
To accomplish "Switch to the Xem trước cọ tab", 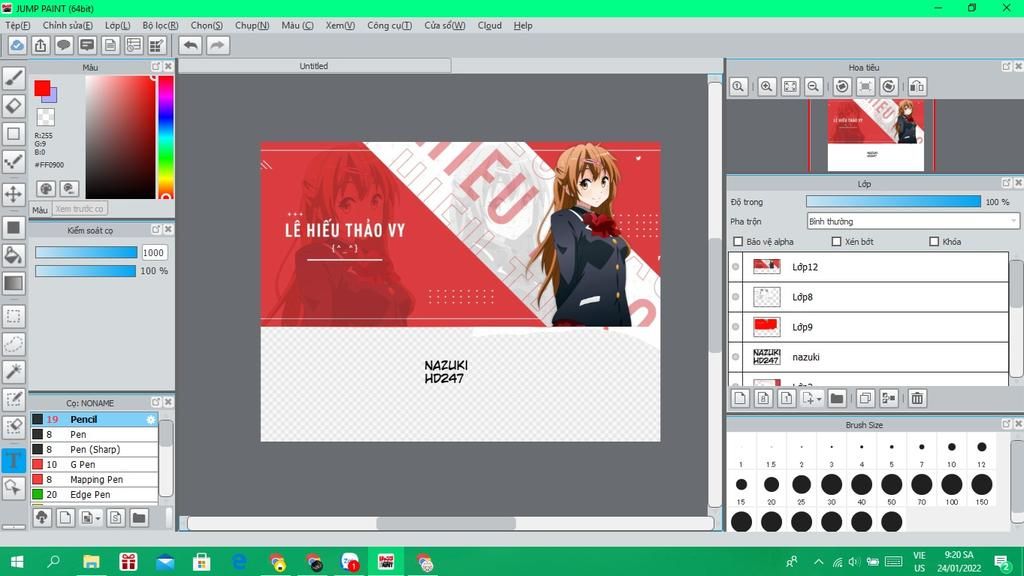I will click(79, 209).
